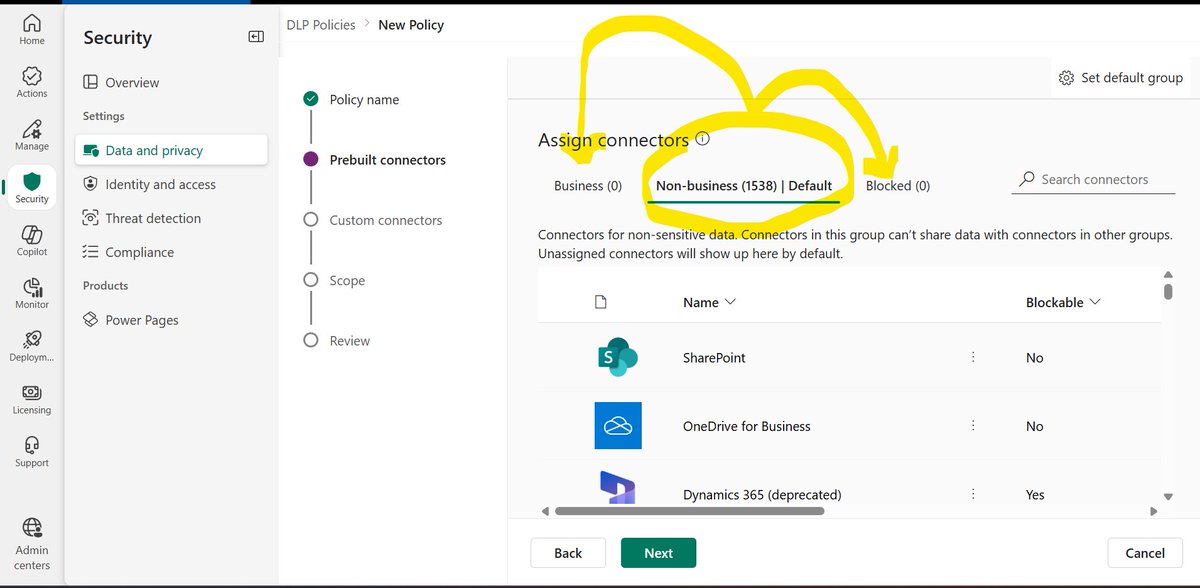Click the horizontal scroll-right arrow
Image resolution: width=1200 pixels, height=588 pixels.
pos(1153,511)
